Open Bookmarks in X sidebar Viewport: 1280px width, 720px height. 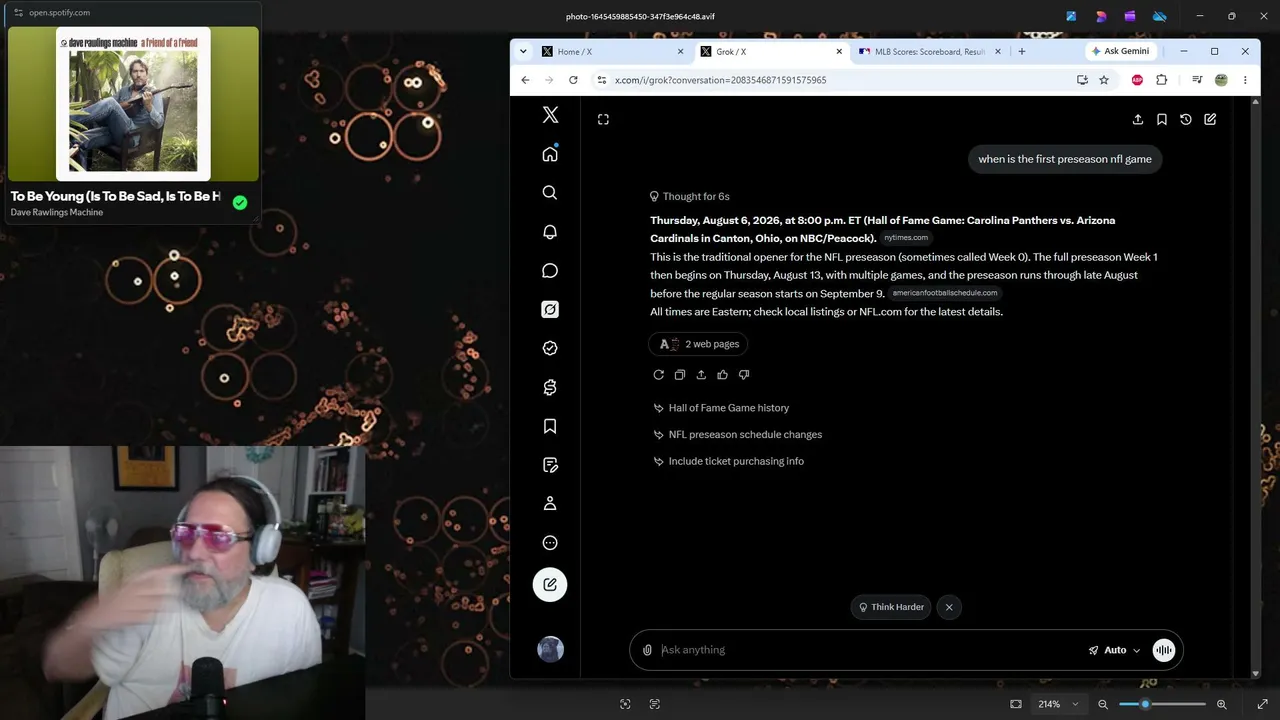pos(550,426)
